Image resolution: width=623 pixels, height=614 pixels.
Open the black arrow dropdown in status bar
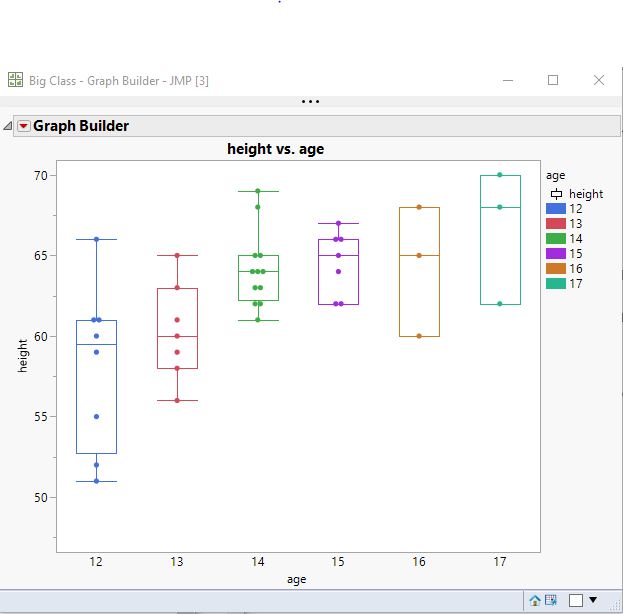pos(593,600)
